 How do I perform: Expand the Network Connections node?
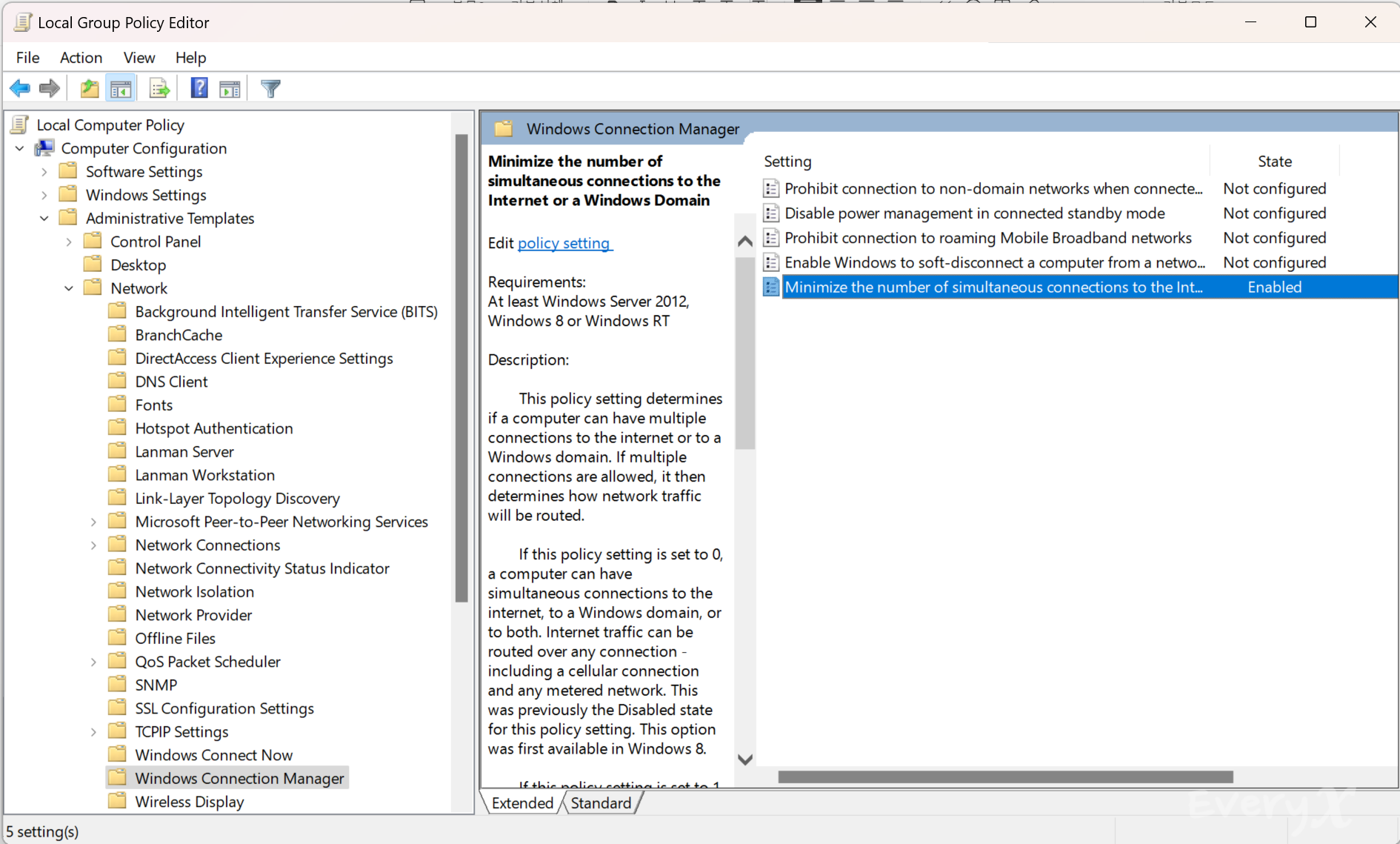click(94, 545)
